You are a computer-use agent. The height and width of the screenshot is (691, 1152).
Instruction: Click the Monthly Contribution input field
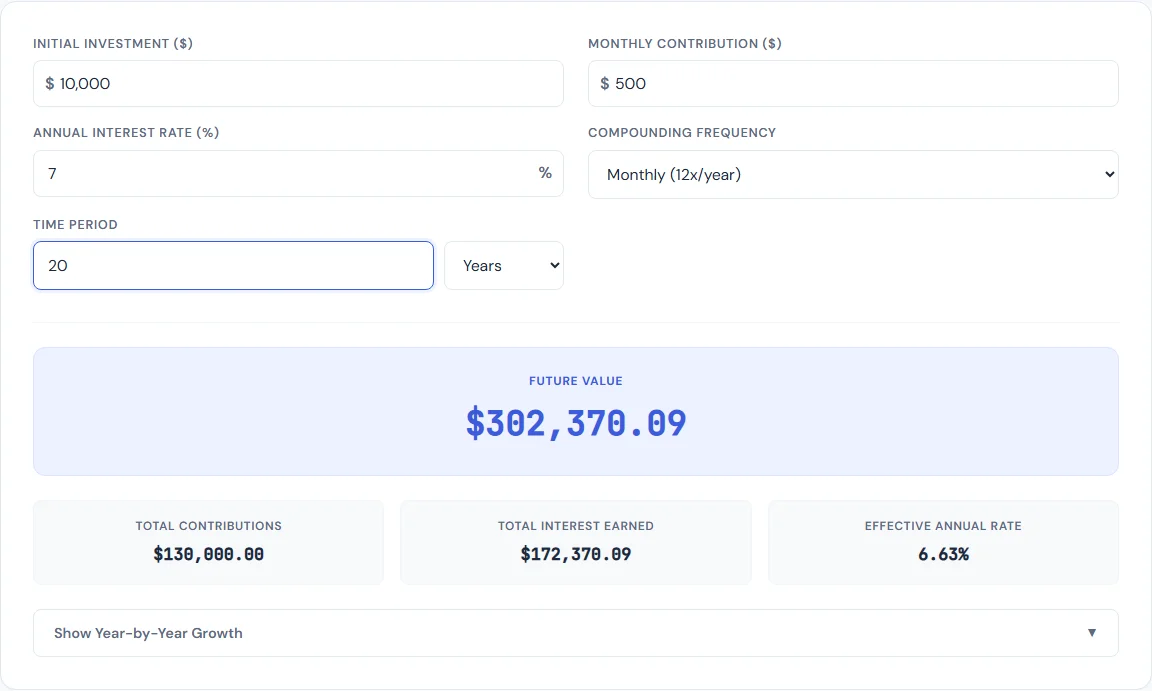click(853, 83)
